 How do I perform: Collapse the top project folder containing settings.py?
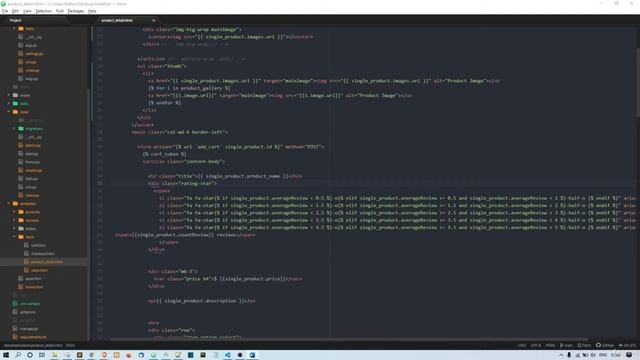click(14, 29)
